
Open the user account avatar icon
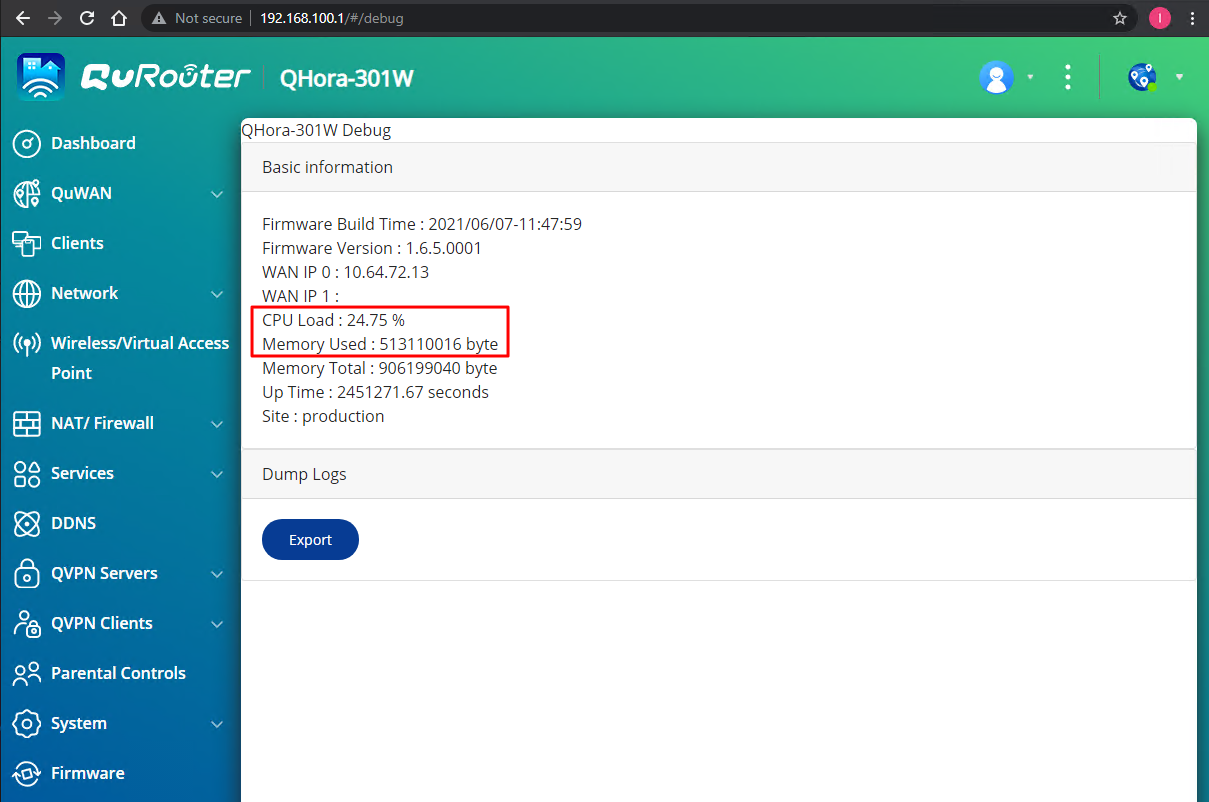(x=996, y=77)
